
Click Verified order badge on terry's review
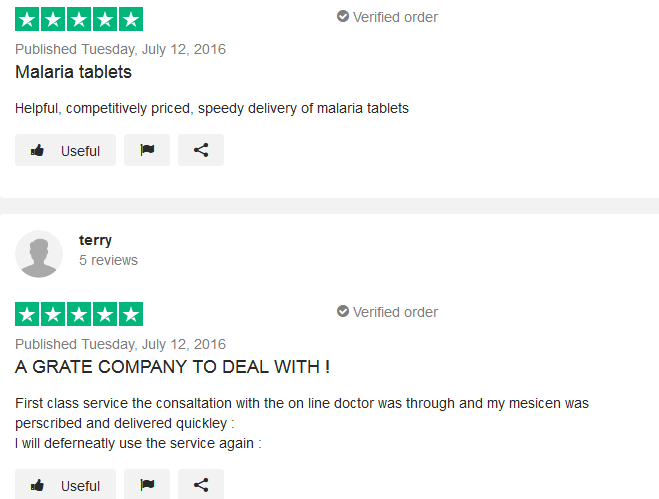pos(387,312)
